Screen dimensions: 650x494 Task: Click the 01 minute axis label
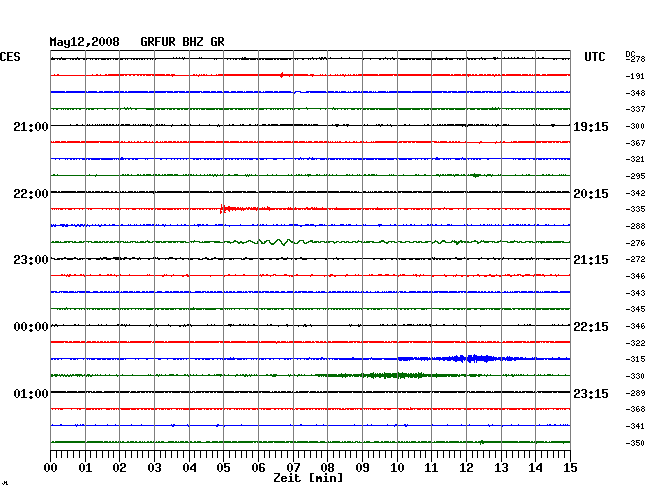pos(85,468)
